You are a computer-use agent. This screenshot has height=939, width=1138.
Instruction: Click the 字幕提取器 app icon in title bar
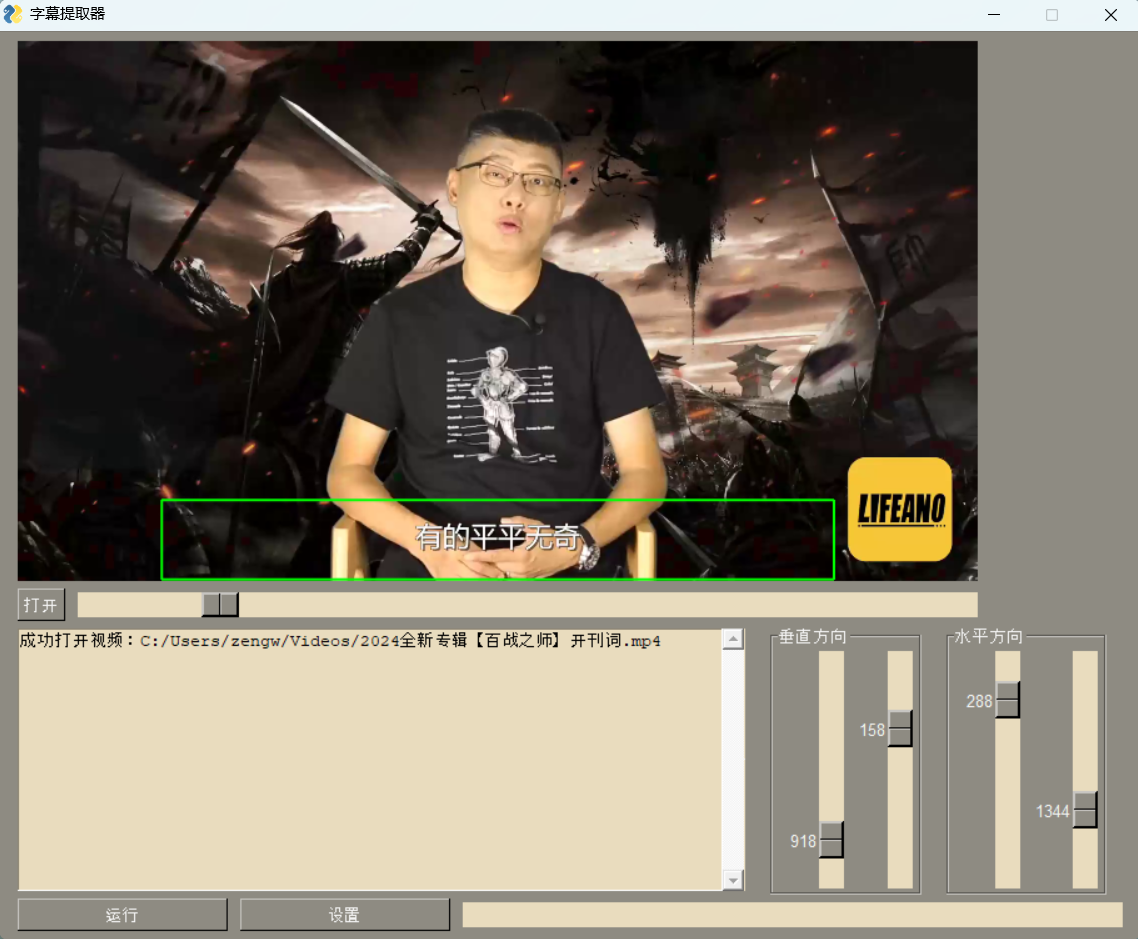click(x=13, y=14)
